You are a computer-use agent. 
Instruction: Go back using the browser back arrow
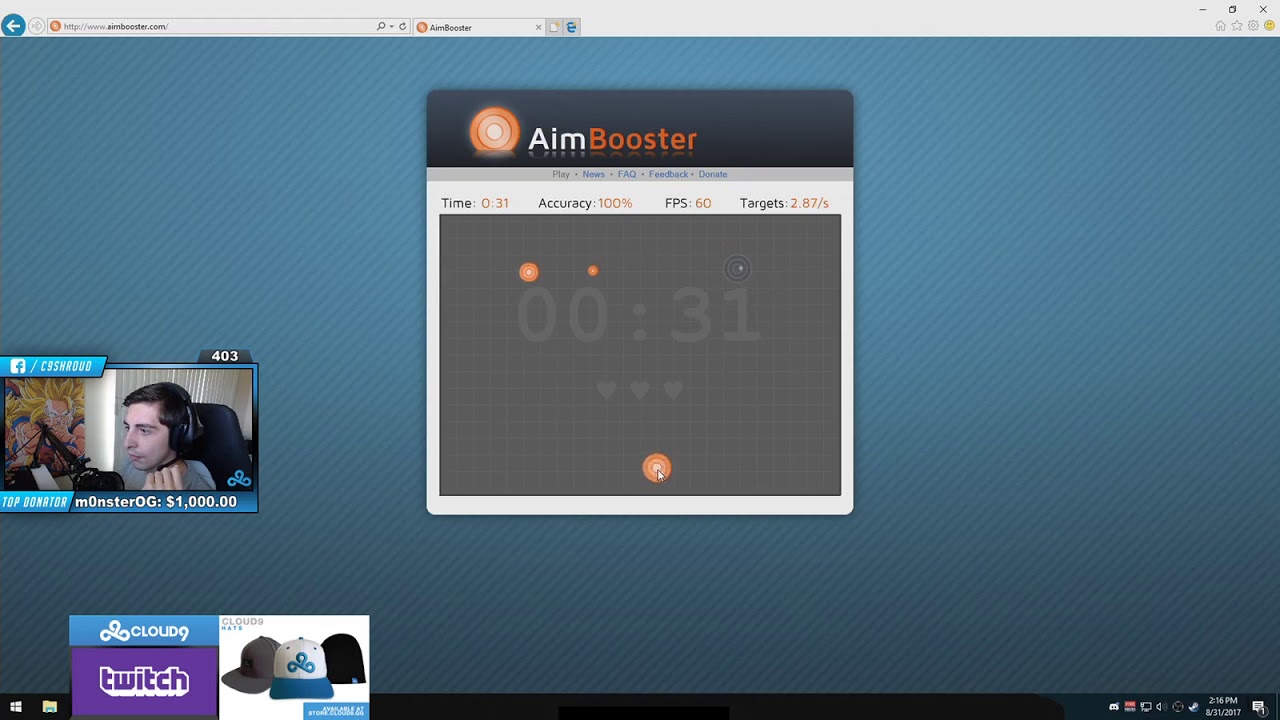13,26
